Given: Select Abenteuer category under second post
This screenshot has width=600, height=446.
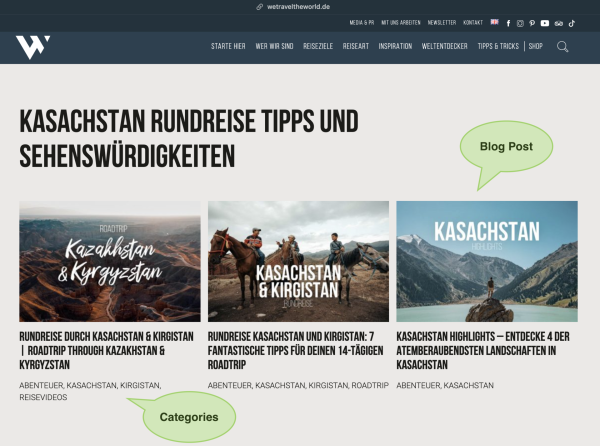Looking at the screenshot, I should 230,385.
